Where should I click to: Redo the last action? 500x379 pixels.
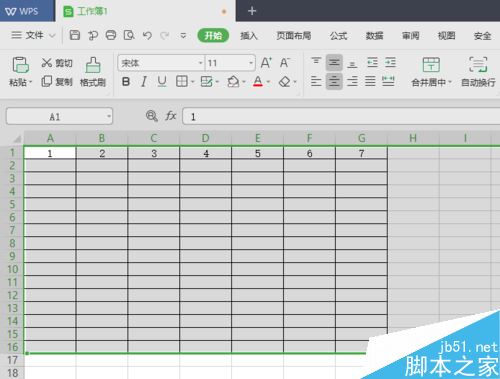click(165, 35)
